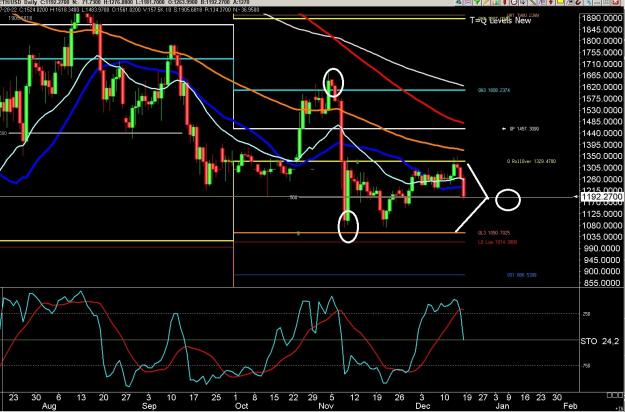Select the 1890.0000 price axis label
The height and width of the screenshot is (412, 625).
click(602, 18)
